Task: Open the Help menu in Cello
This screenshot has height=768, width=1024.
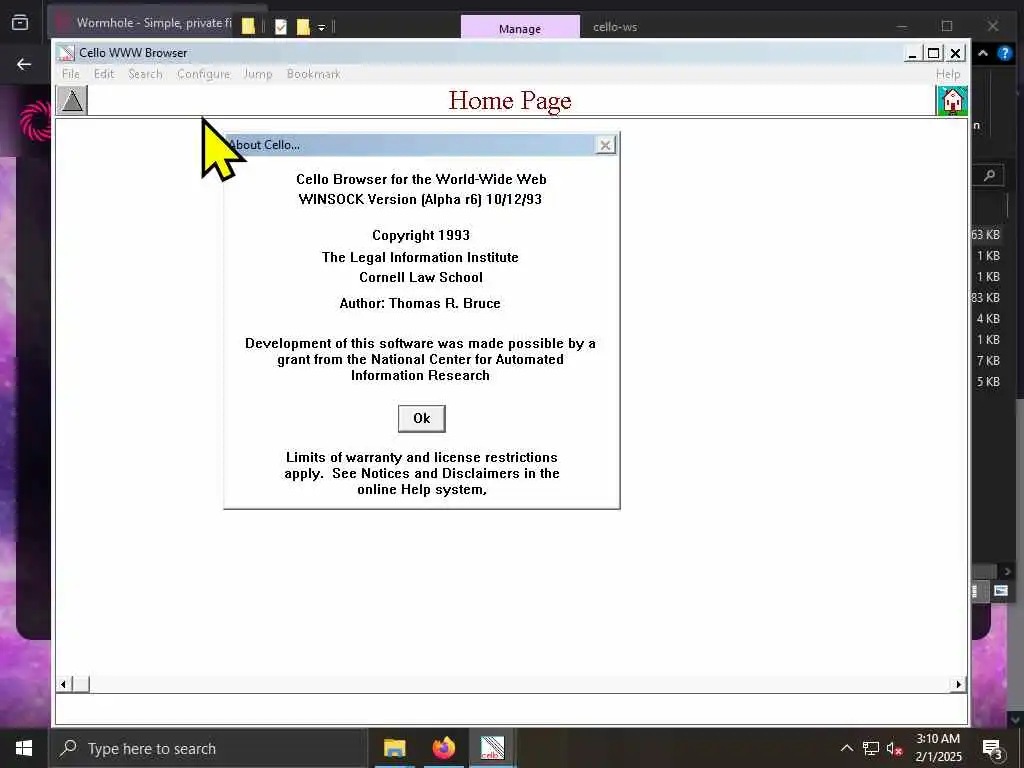Action: coord(948,74)
